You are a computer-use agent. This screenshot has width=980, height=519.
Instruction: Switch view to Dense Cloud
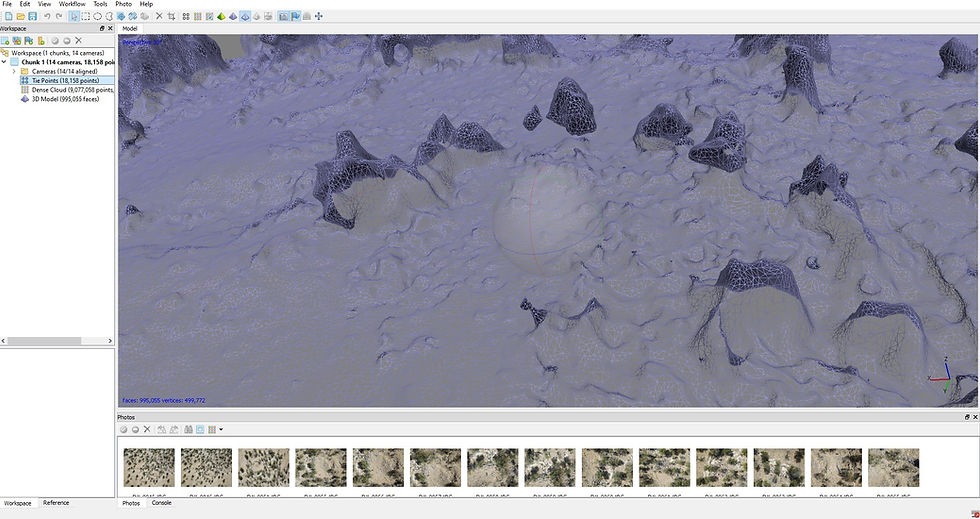198,16
